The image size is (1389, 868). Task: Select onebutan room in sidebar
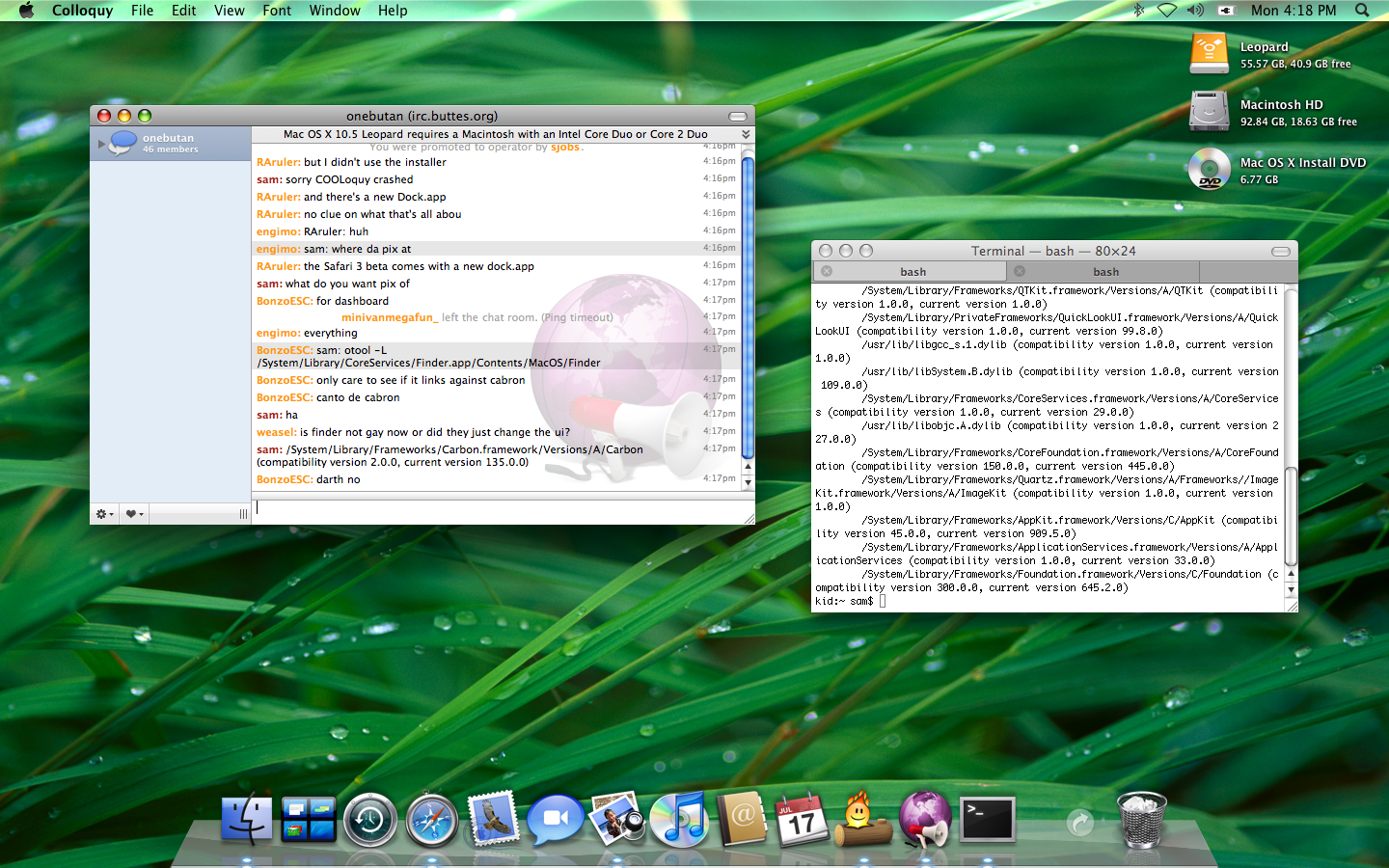171,144
